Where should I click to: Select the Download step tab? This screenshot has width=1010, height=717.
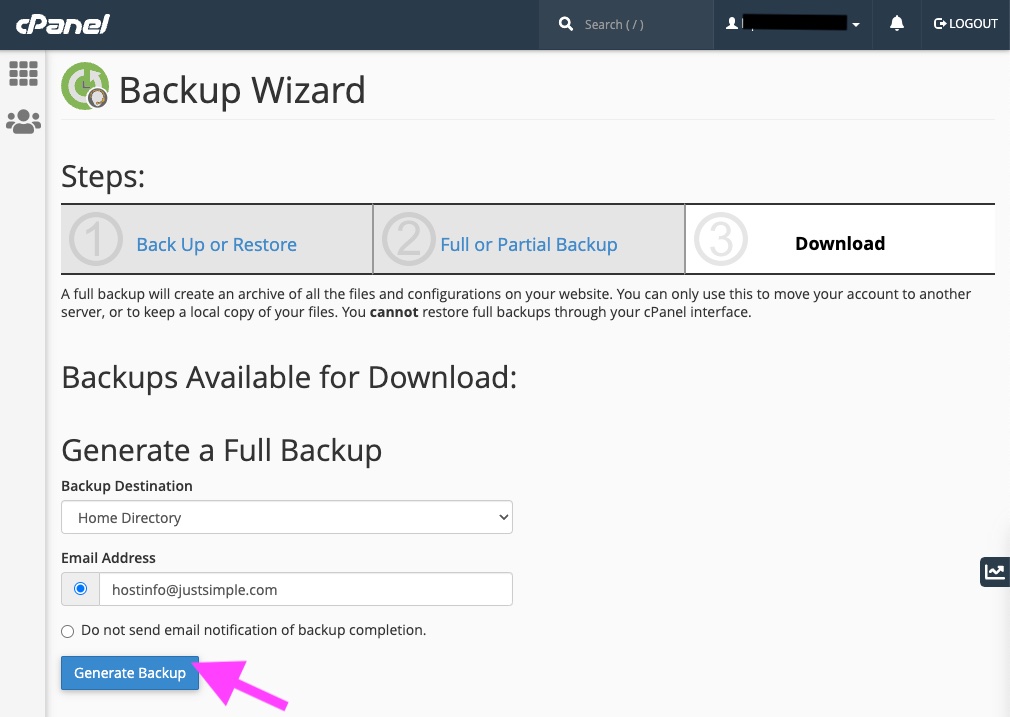click(x=839, y=244)
